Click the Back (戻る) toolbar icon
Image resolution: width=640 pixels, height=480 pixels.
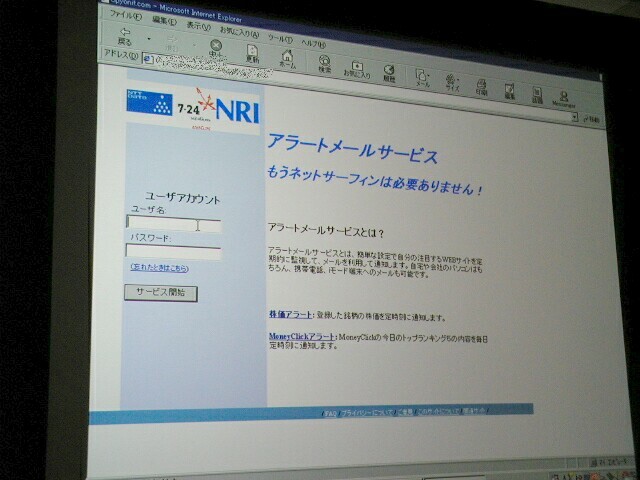[x=125, y=36]
